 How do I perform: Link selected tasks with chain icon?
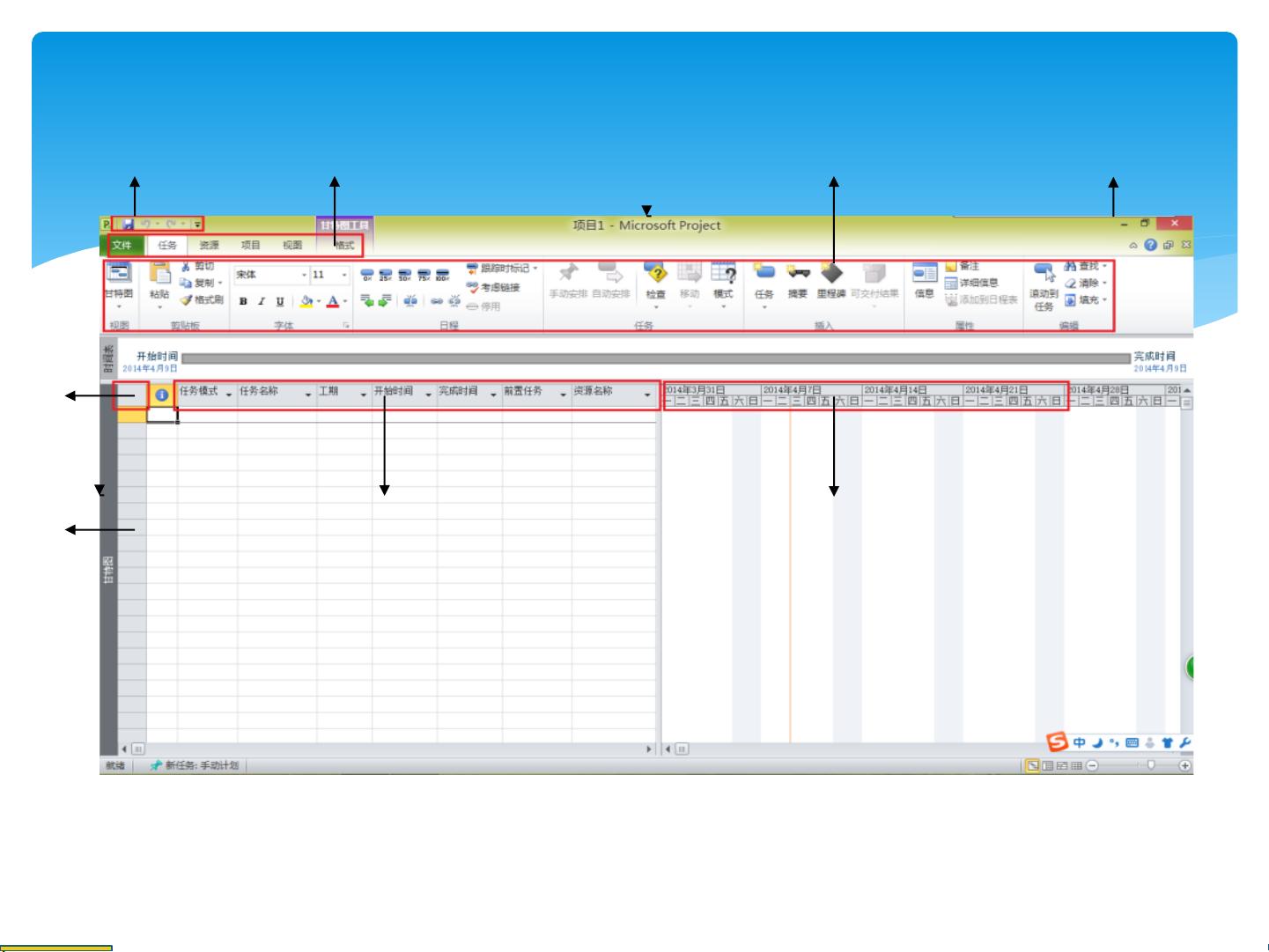click(x=437, y=301)
